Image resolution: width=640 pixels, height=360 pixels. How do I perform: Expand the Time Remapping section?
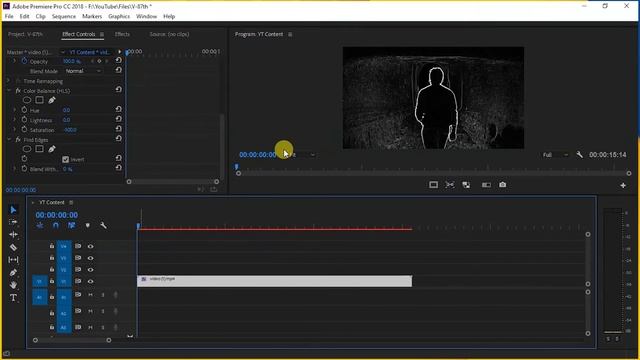click(9, 81)
